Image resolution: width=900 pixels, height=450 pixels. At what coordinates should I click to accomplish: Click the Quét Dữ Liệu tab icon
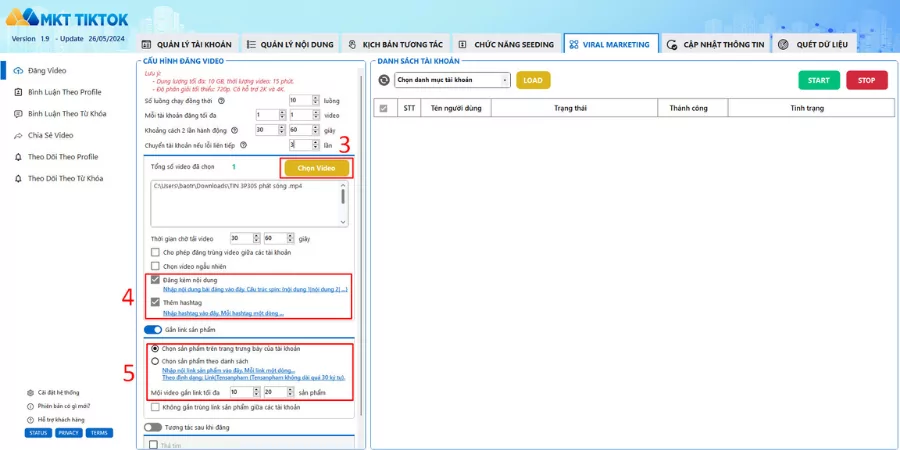coord(783,44)
